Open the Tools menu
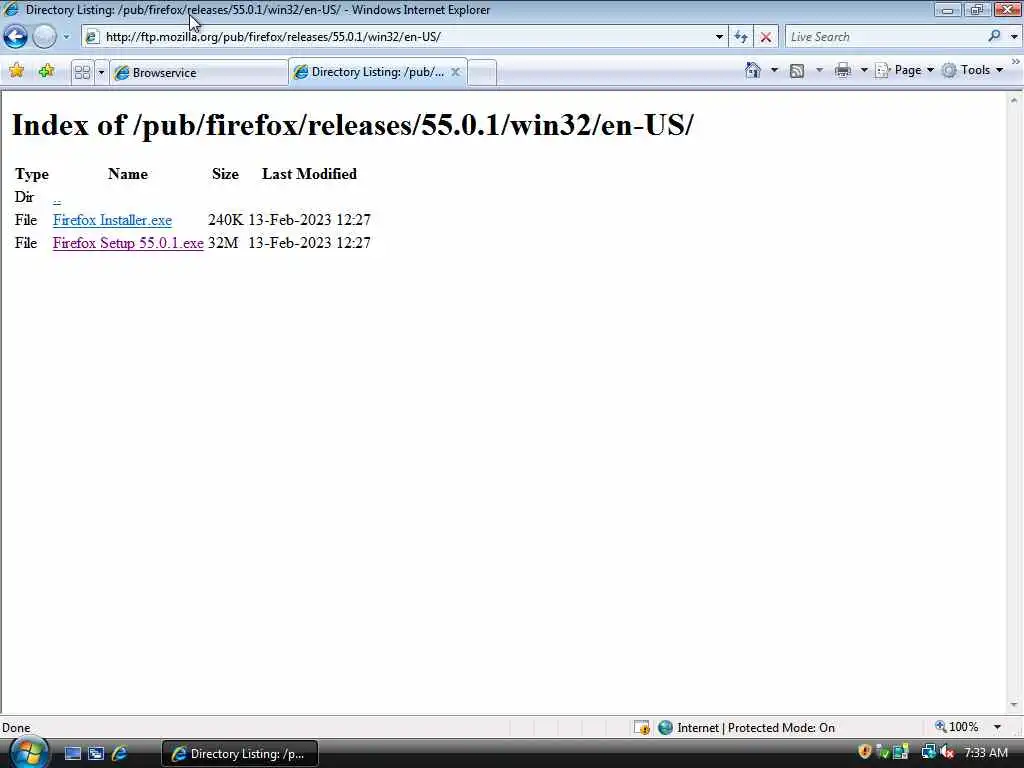This screenshot has width=1024, height=768. point(972,70)
